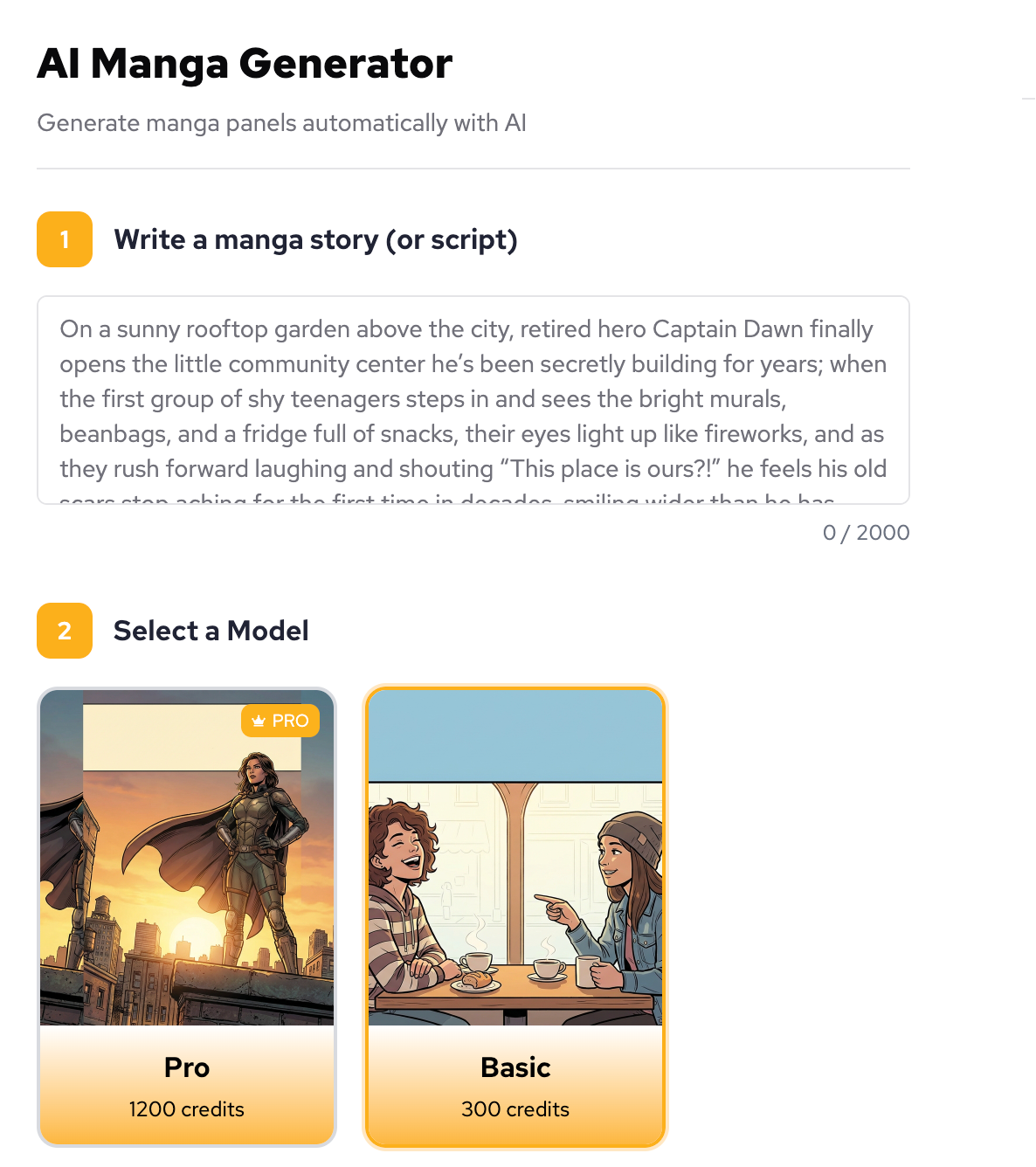Click the setting sun in the Pro artwork
The height and width of the screenshot is (1167, 1036).
tap(197, 933)
